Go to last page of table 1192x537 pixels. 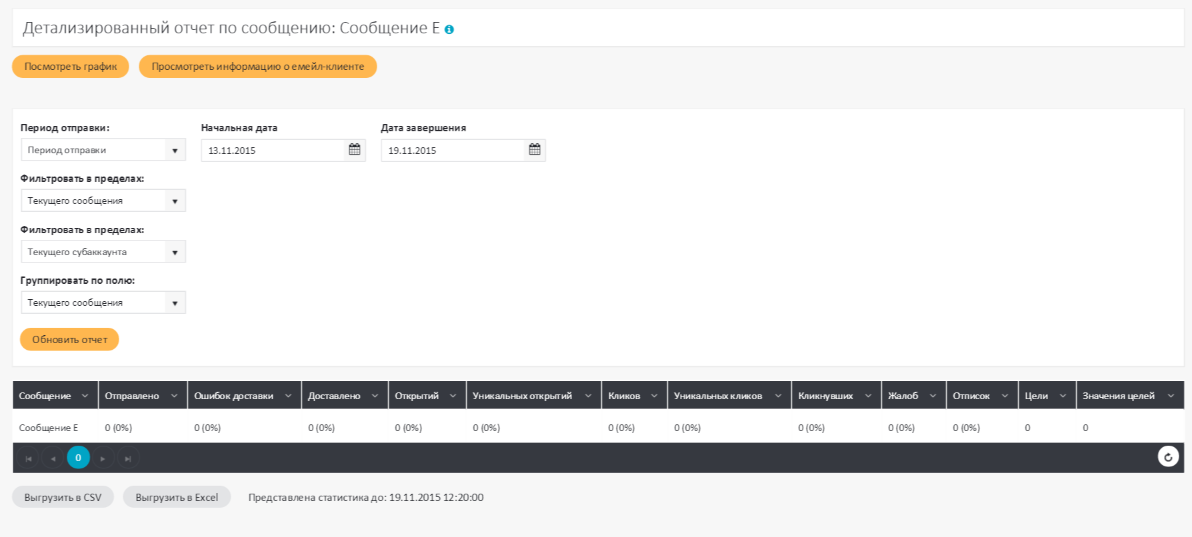coord(128,458)
